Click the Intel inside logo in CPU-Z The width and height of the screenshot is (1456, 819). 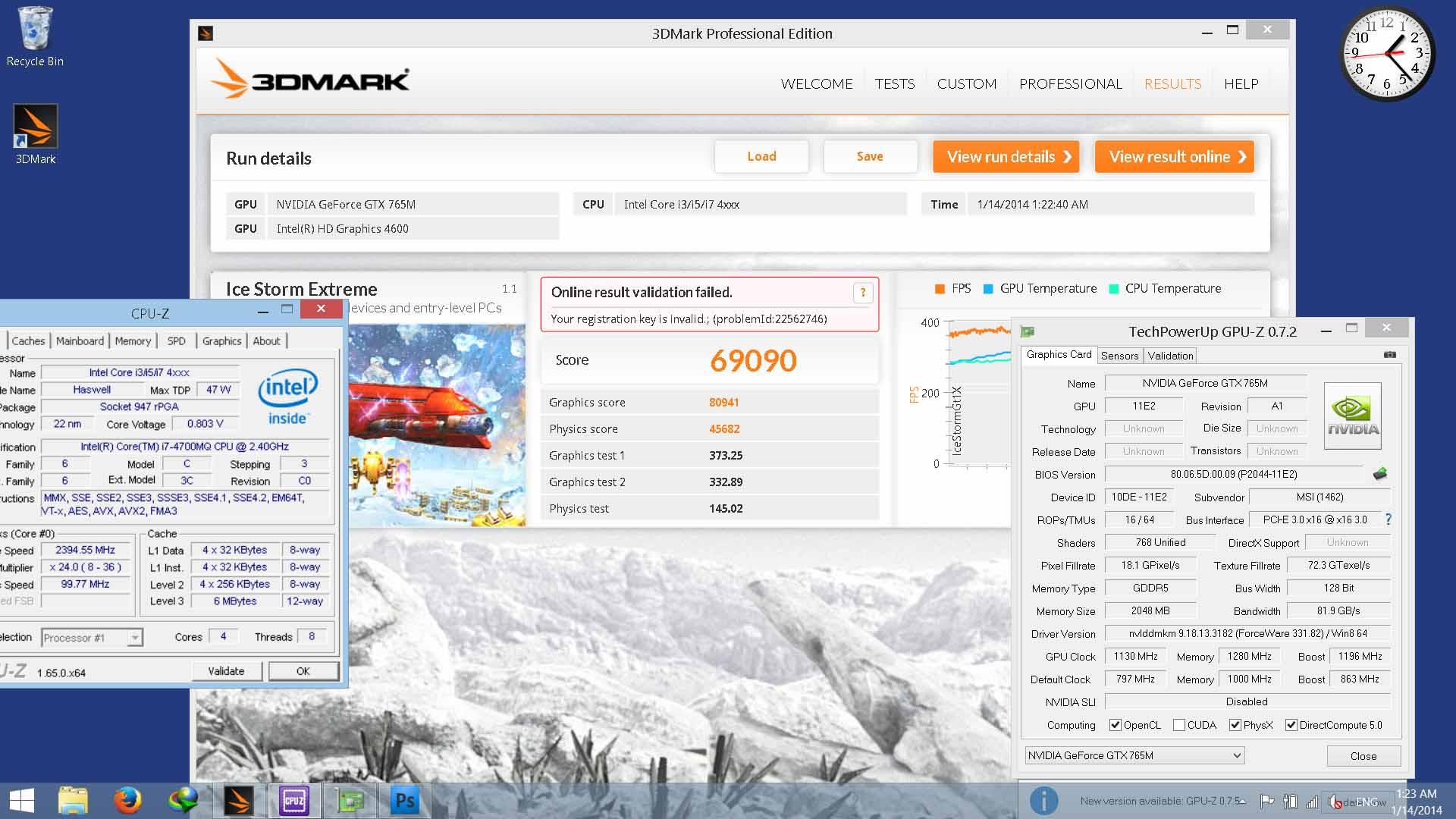point(287,397)
